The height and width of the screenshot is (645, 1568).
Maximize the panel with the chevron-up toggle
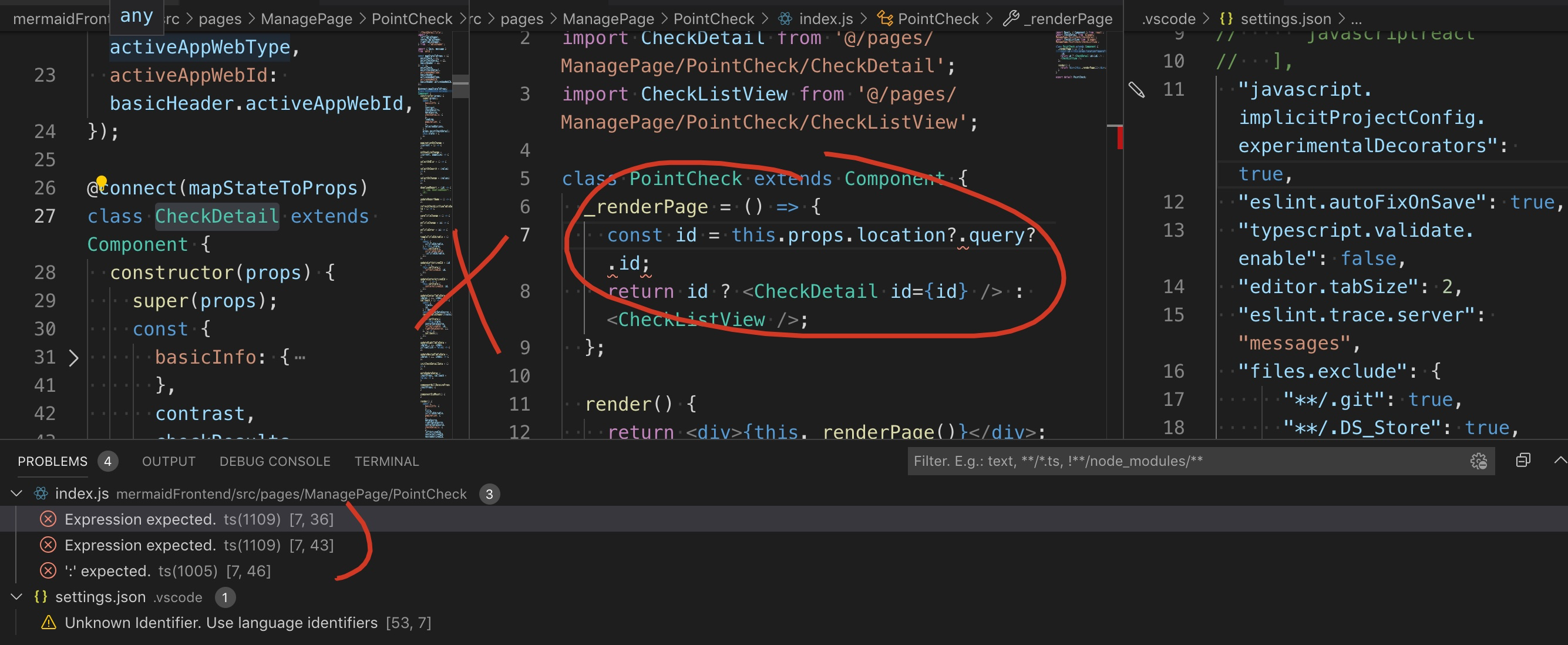(1556, 461)
